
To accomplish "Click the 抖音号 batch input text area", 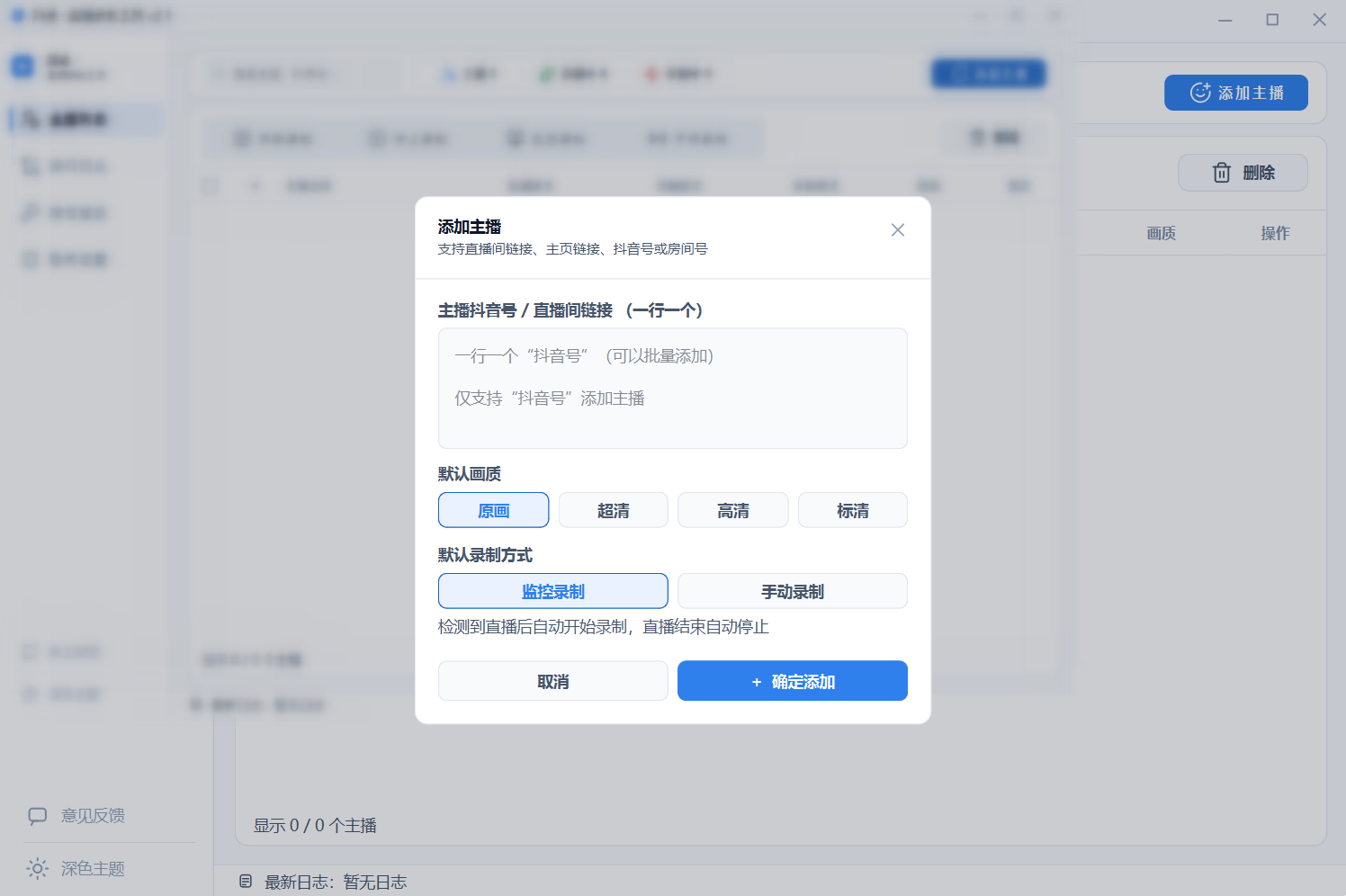I will [x=673, y=389].
